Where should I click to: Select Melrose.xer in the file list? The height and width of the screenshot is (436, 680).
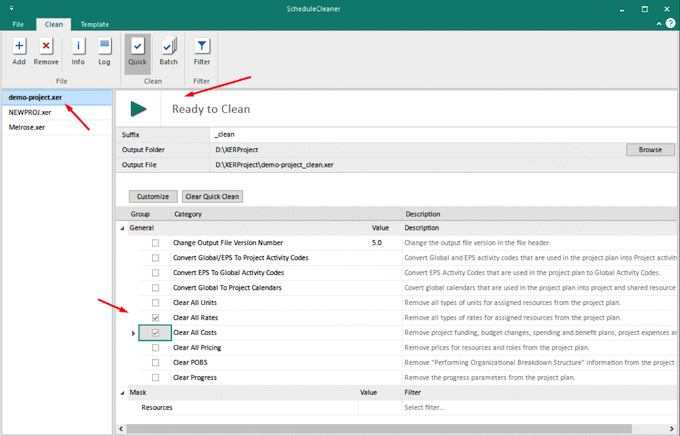pos(57,127)
